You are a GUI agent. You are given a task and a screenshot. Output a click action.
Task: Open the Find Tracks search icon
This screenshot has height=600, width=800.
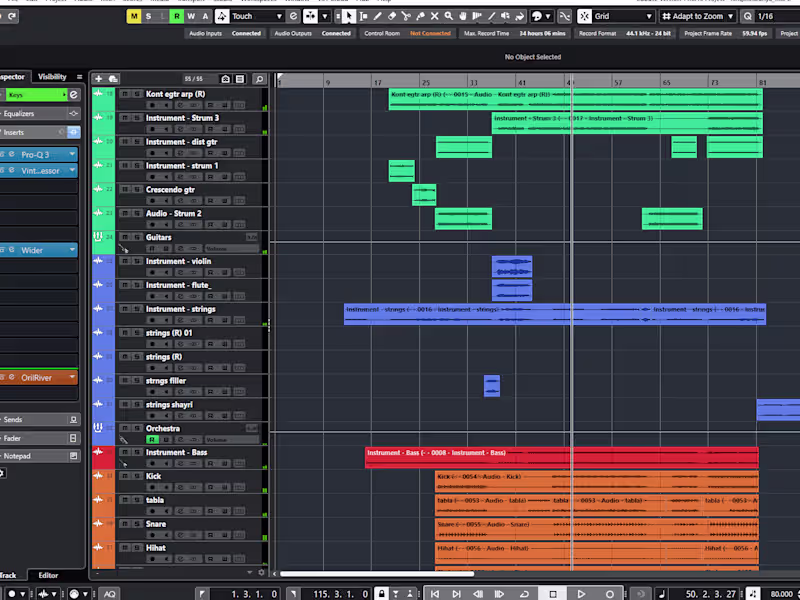click(259, 79)
